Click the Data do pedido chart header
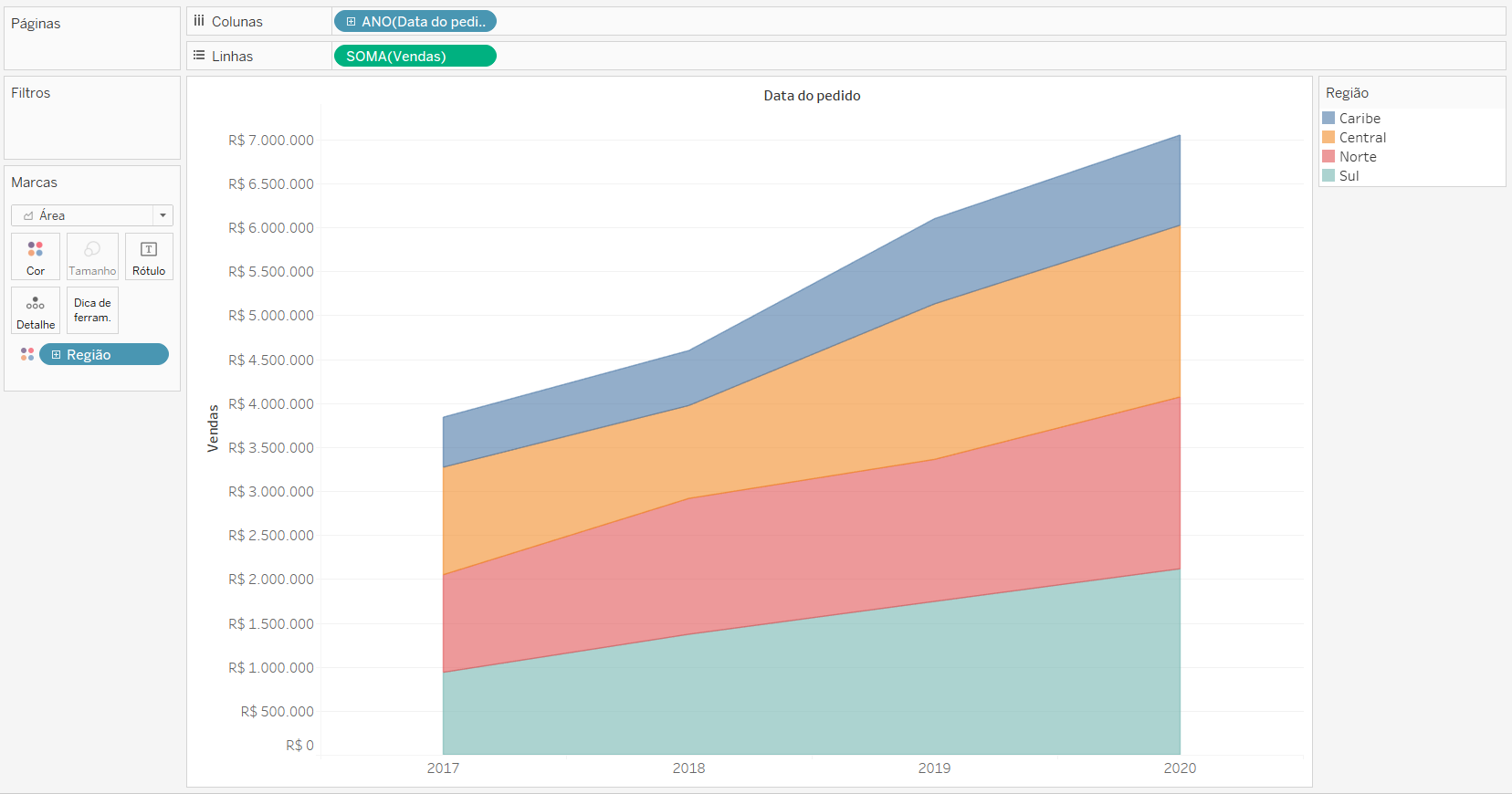This screenshot has height=794, width=1512. (x=812, y=96)
